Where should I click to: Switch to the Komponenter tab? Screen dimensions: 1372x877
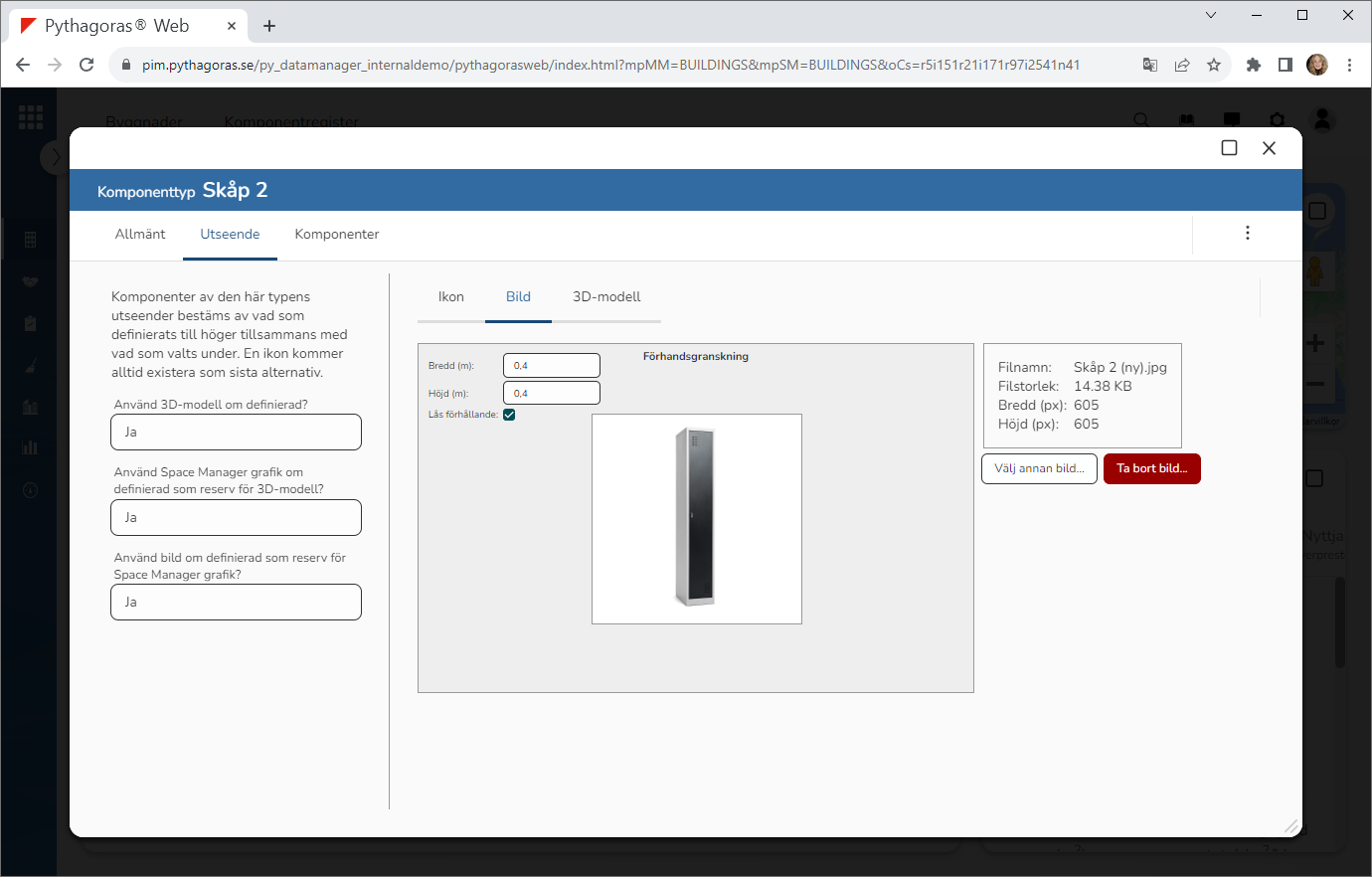[x=337, y=235]
